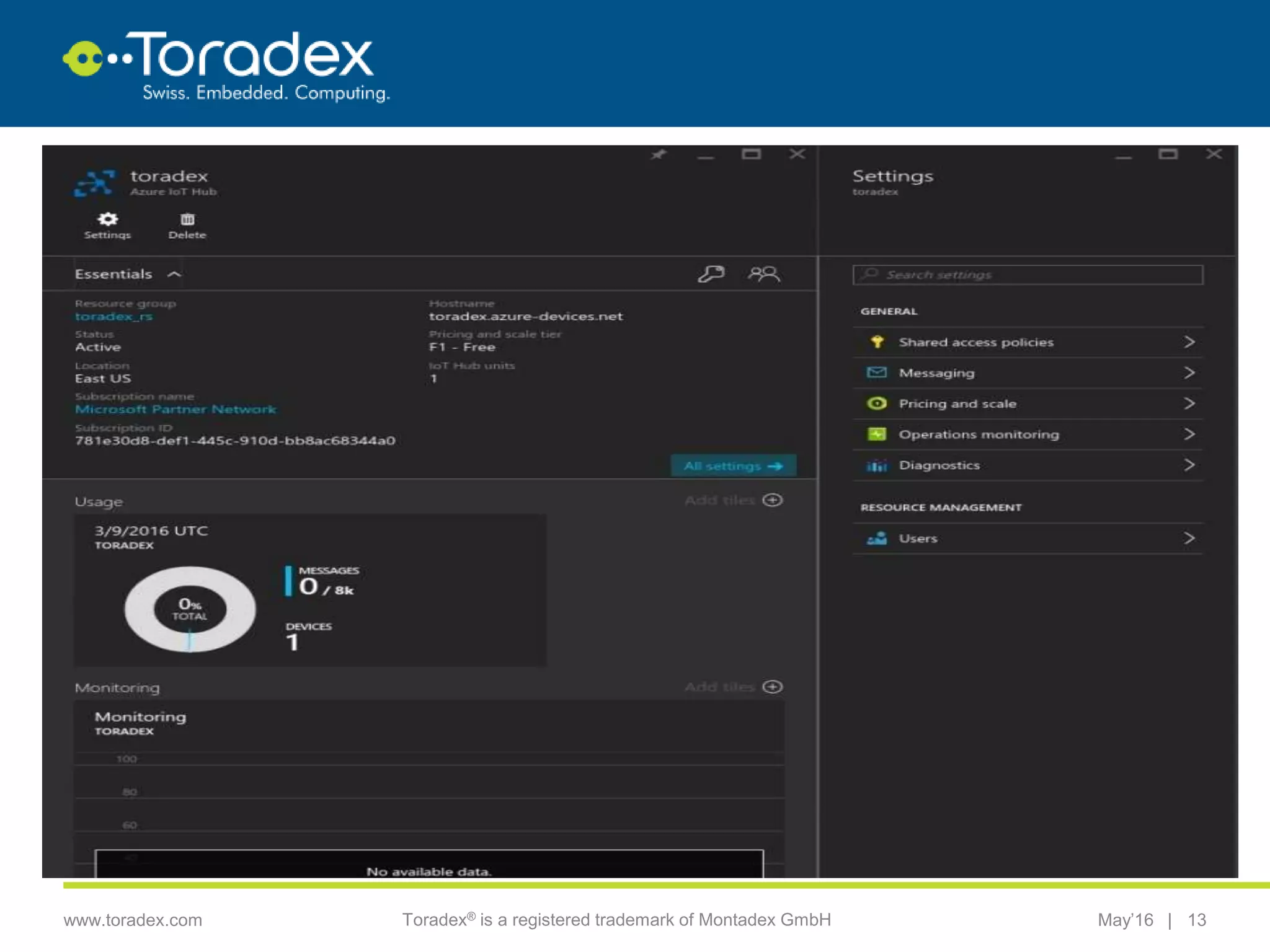1270x952 pixels.
Task: Click the www.toradex.com footer link
Action: click(133, 920)
